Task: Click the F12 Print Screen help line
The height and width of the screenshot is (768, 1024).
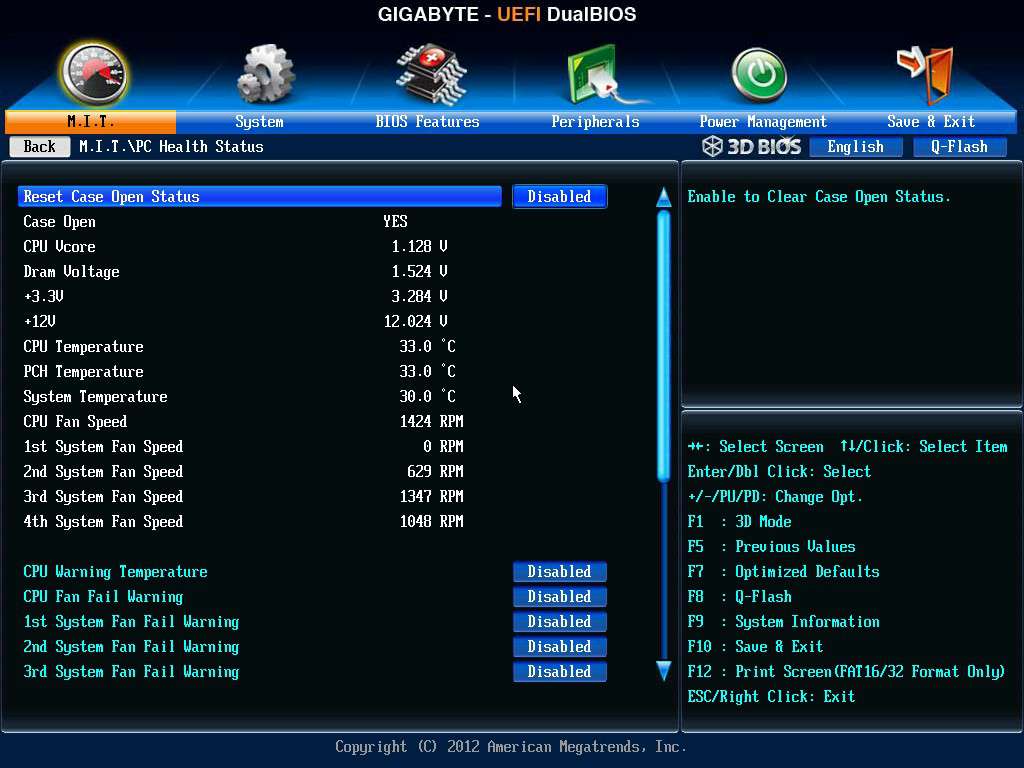Action: coord(846,671)
